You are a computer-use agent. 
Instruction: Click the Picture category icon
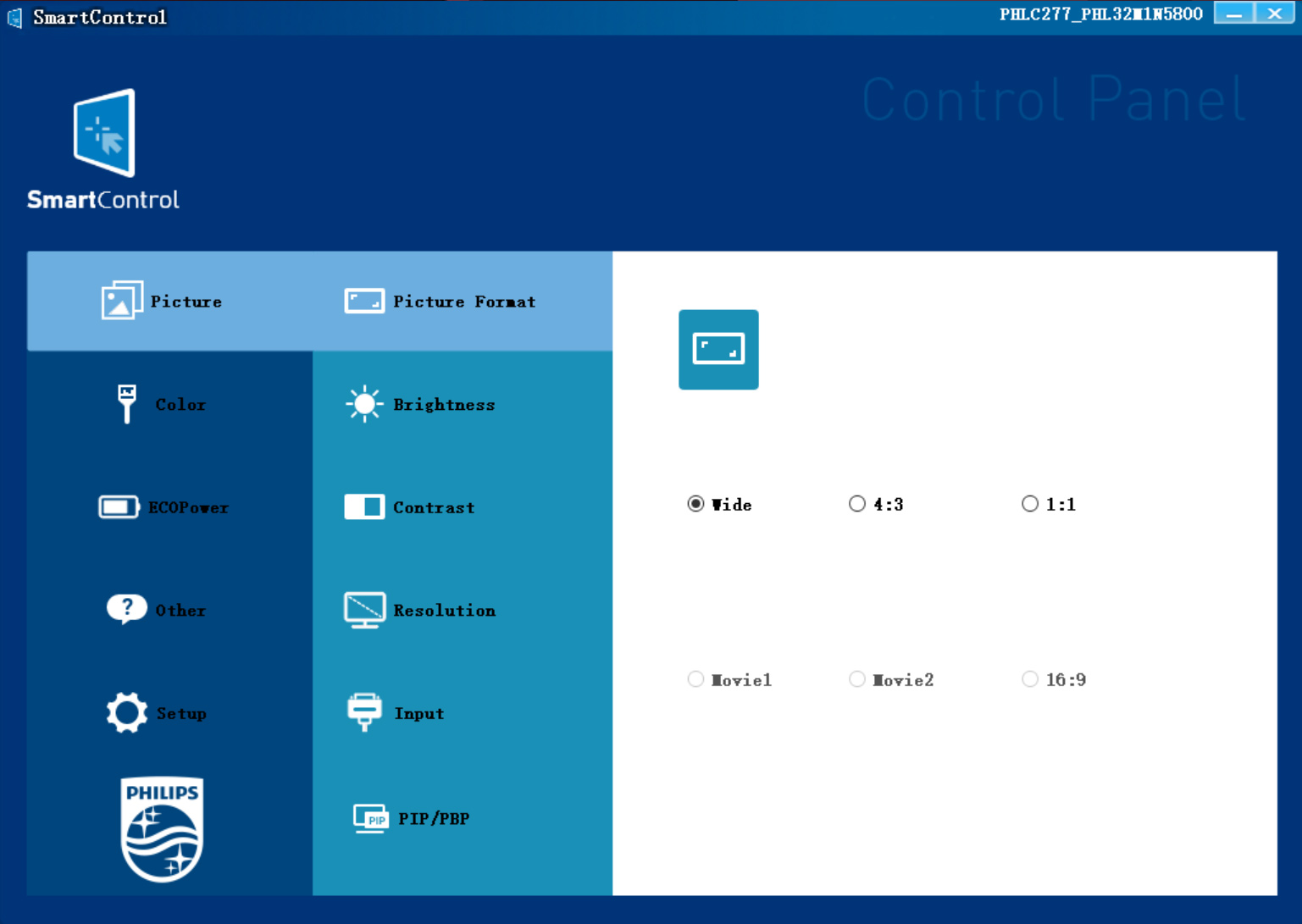pos(122,301)
